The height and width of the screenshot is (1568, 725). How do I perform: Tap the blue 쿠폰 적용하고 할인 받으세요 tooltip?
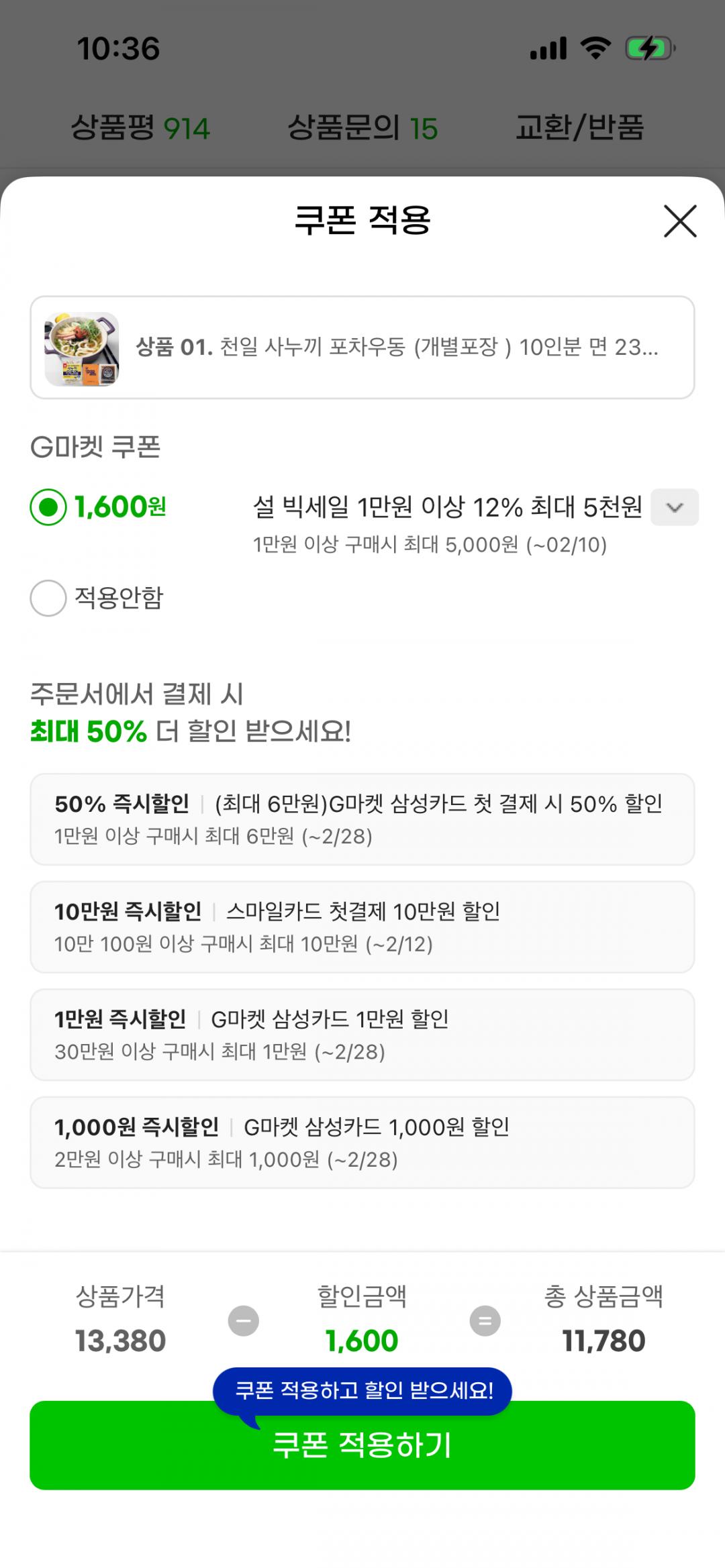[x=363, y=1390]
